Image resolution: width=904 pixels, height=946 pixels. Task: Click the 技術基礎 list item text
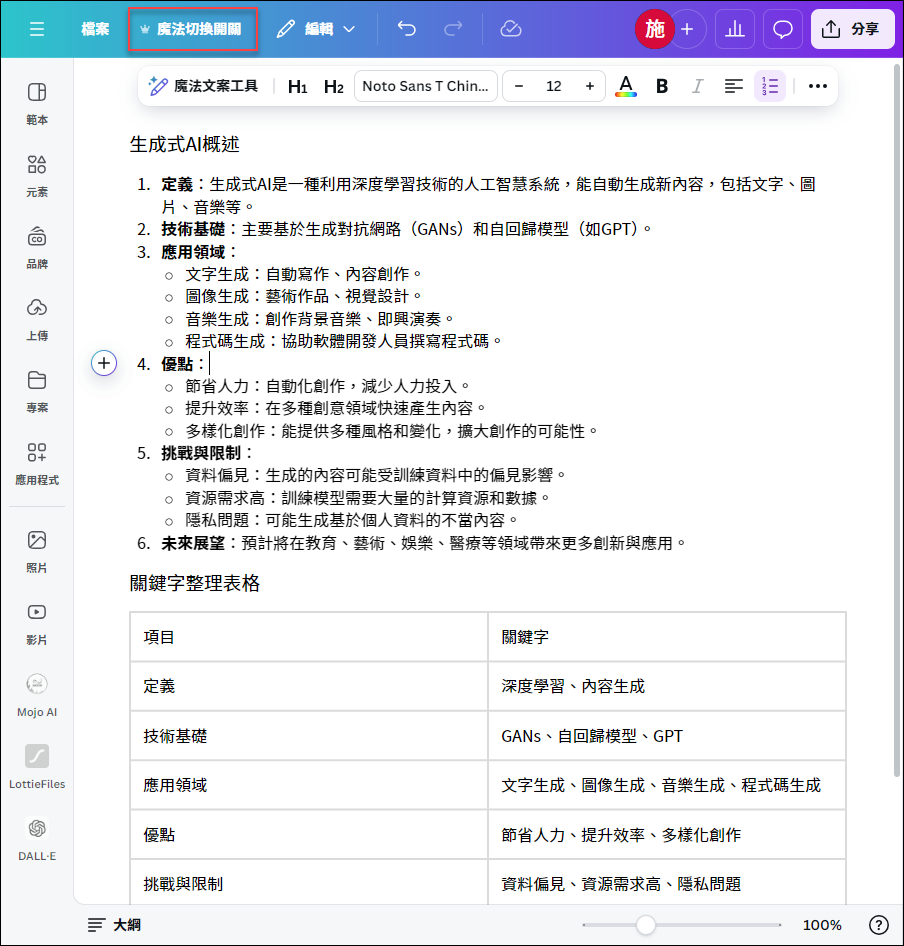(x=407, y=229)
